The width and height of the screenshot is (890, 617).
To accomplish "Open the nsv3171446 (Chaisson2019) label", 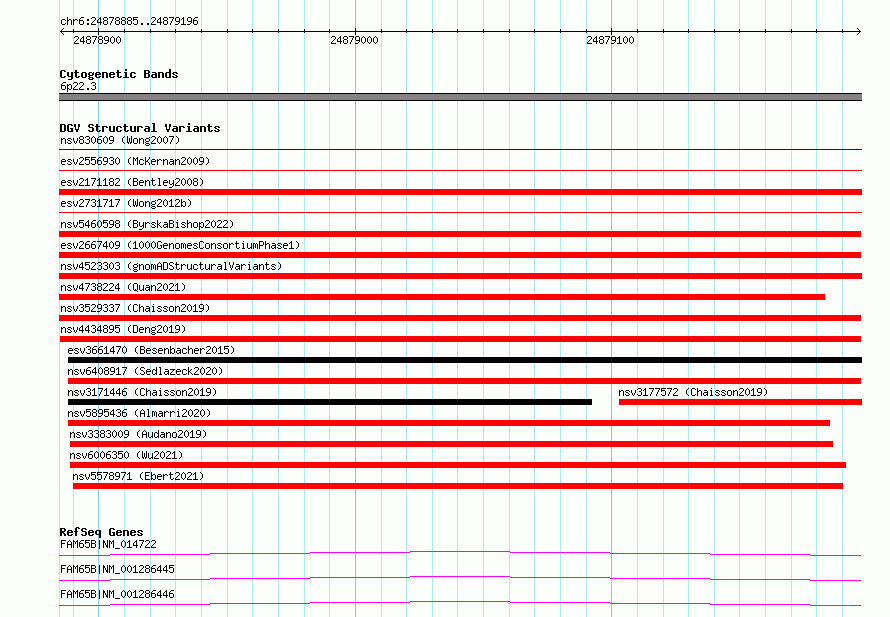I will [142, 392].
